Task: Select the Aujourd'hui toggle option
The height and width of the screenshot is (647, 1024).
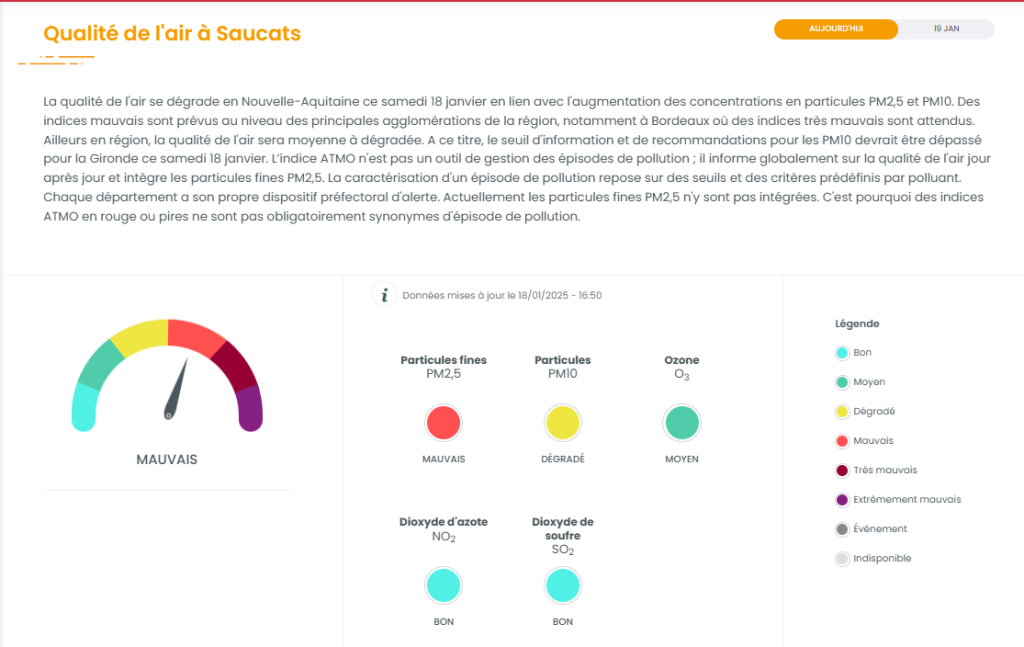Action: pyautogui.click(x=836, y=29)
